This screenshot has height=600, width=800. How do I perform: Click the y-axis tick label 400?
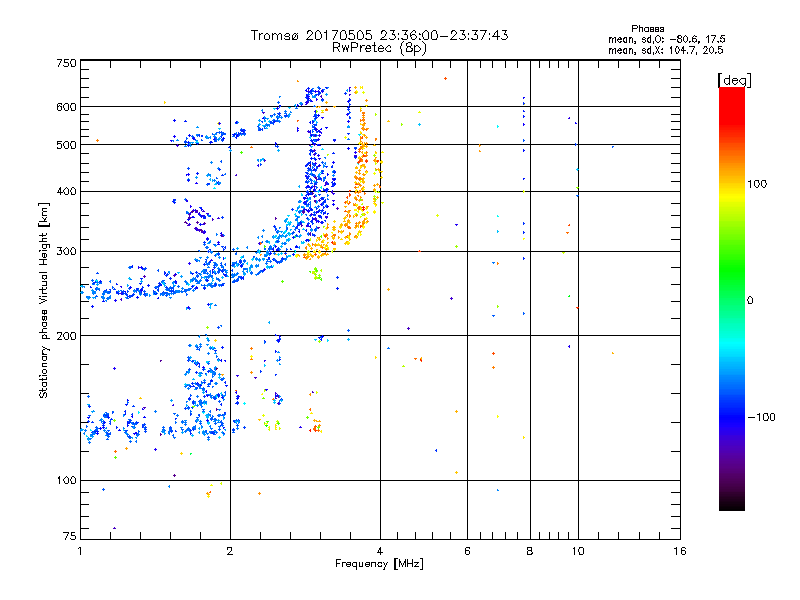click(x=66, y=191)
